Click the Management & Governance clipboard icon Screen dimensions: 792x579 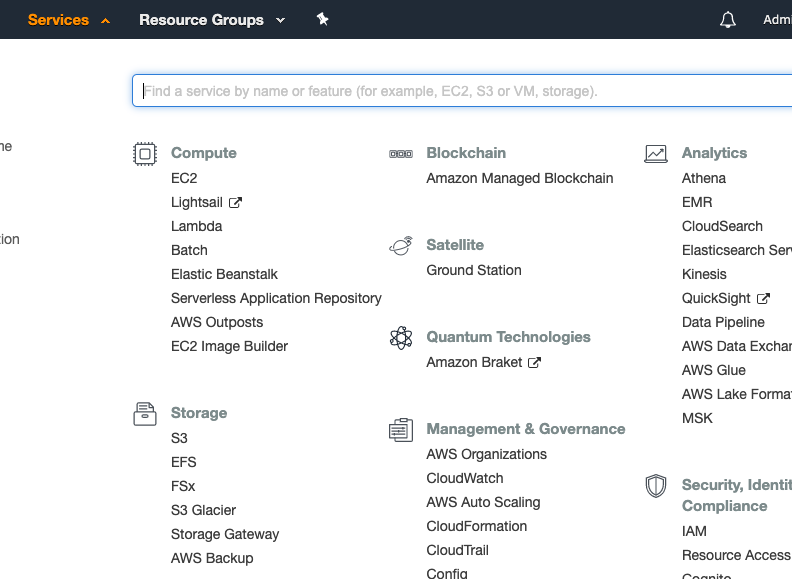[400, 430]
